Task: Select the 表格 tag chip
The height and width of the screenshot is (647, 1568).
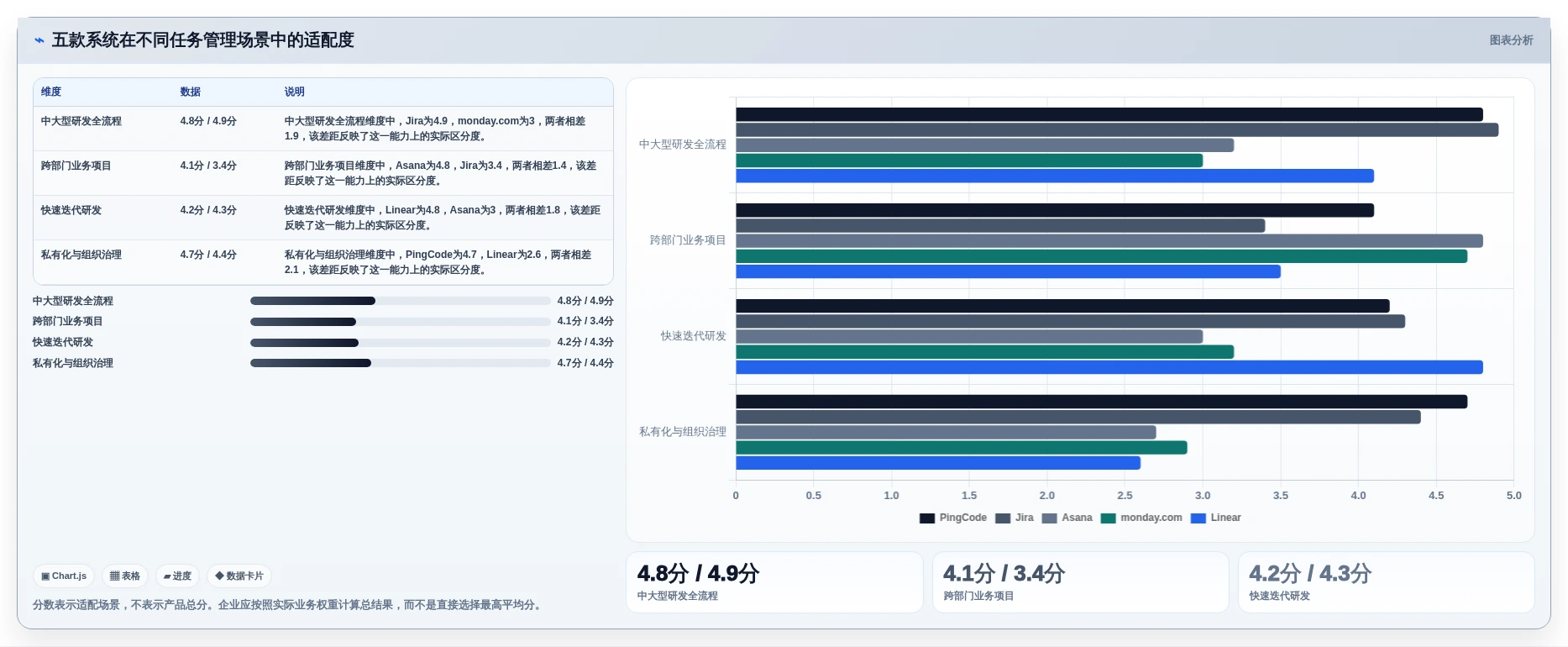Action: point(125,576)
